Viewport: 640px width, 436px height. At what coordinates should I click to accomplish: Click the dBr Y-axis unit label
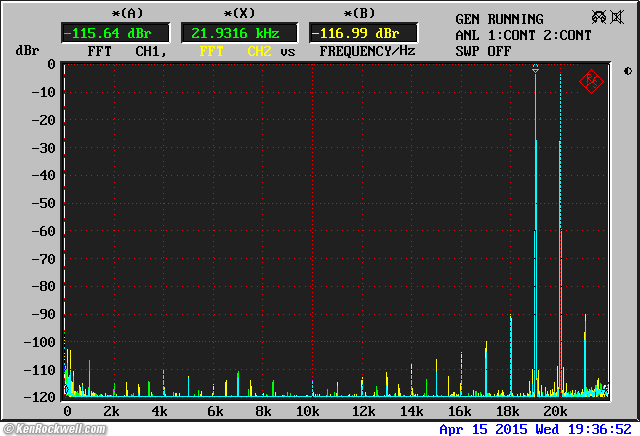click(25, 51)
